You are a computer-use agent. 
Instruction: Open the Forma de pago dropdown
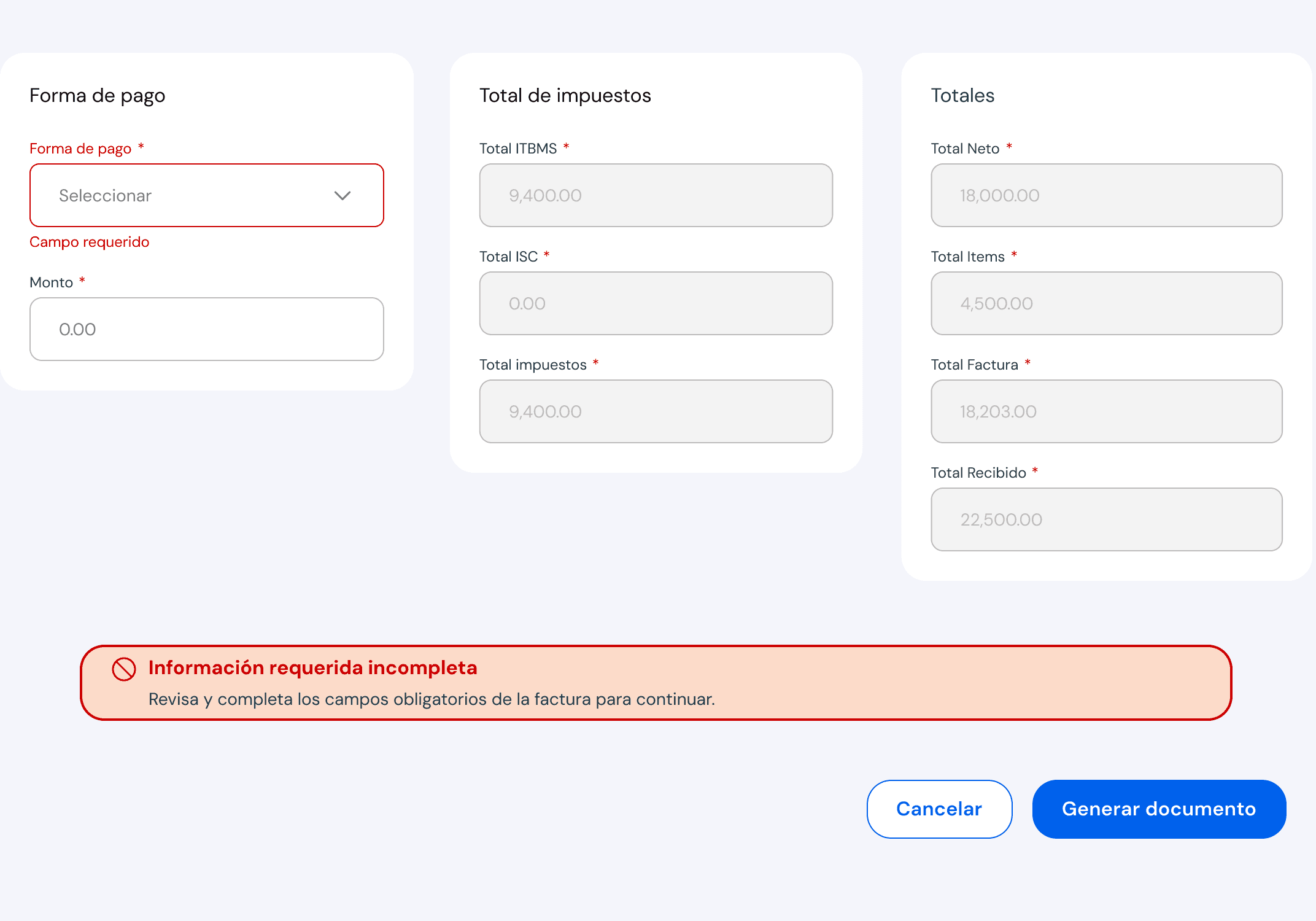click(x=207, y=195)
